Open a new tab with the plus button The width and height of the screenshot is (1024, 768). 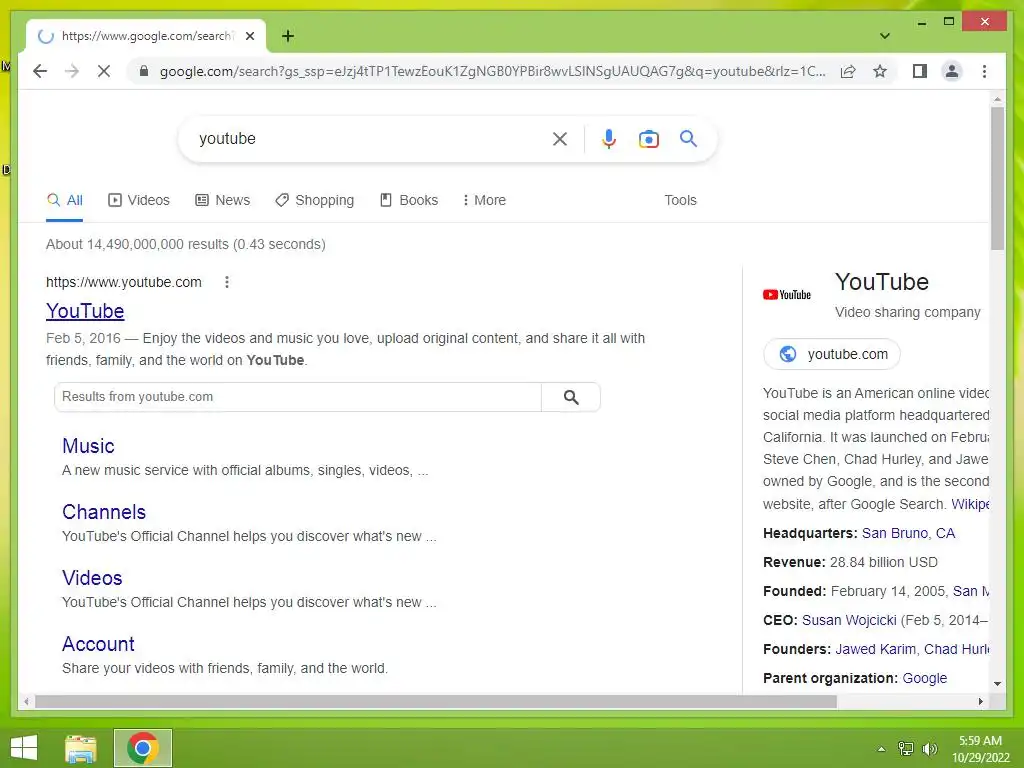coord(287,36)
